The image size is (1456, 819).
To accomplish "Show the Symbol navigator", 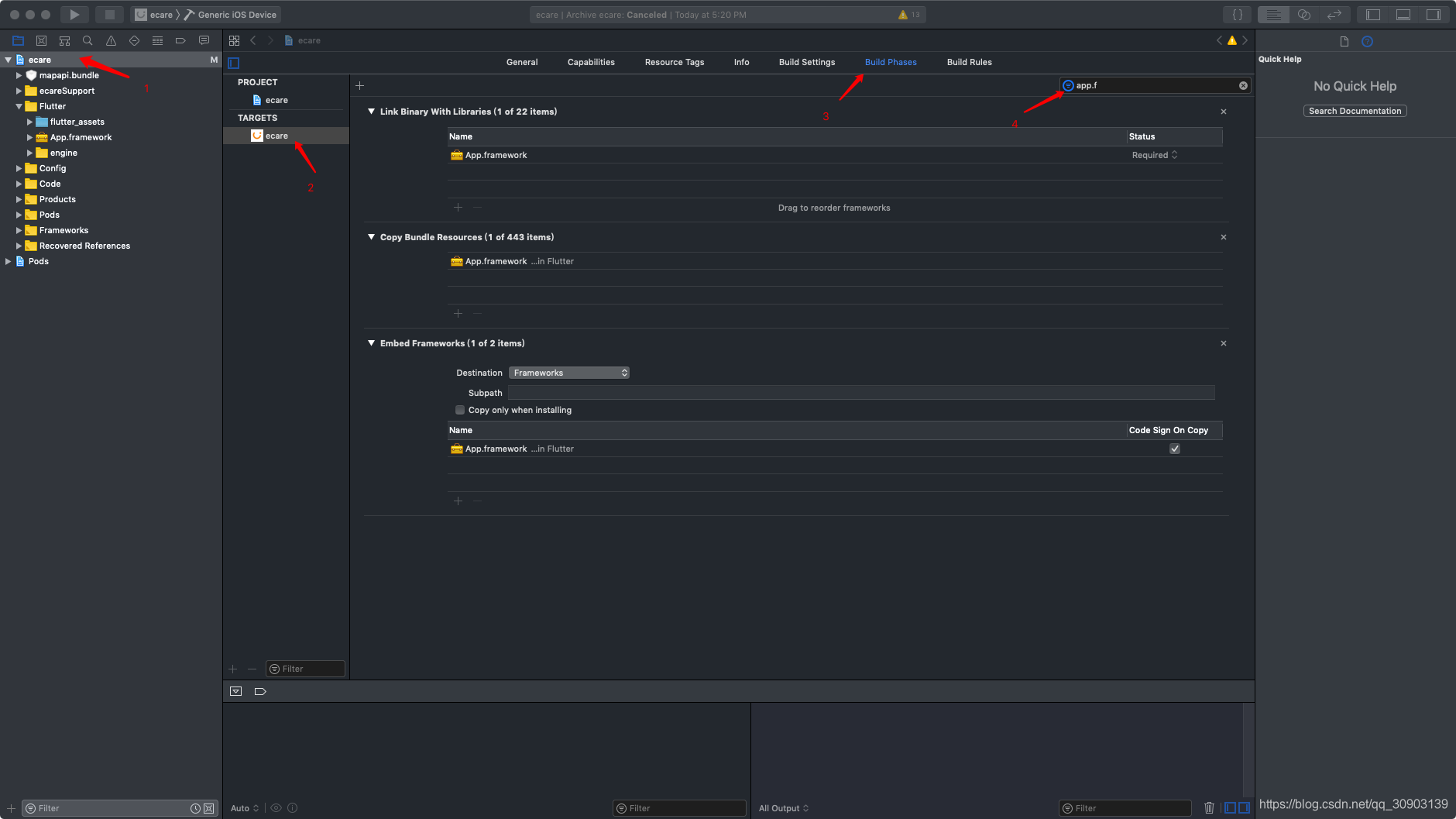I will pos(64,40).
